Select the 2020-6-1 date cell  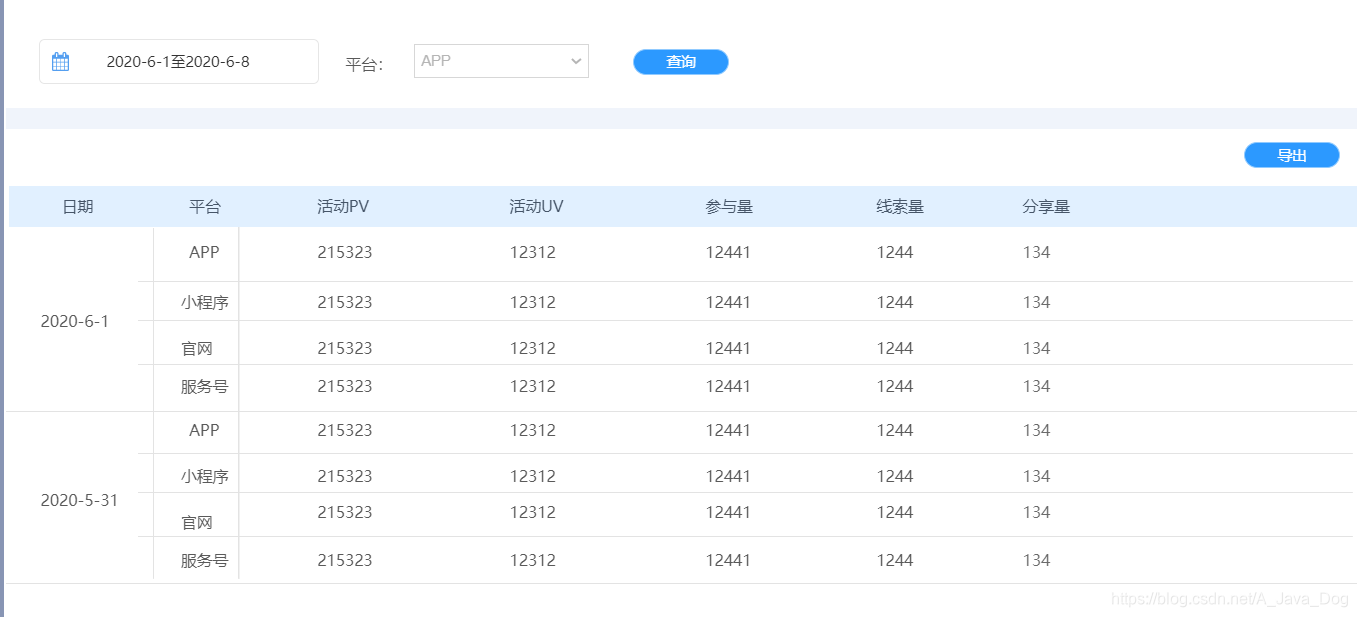coord(75,322)
